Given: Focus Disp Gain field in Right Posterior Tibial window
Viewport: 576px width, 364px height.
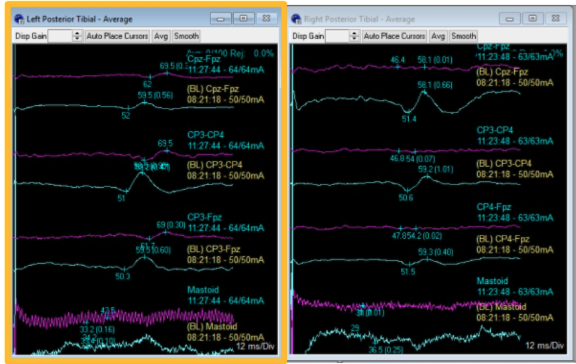Looking at the screenshot, I should [x=337, y=36].
